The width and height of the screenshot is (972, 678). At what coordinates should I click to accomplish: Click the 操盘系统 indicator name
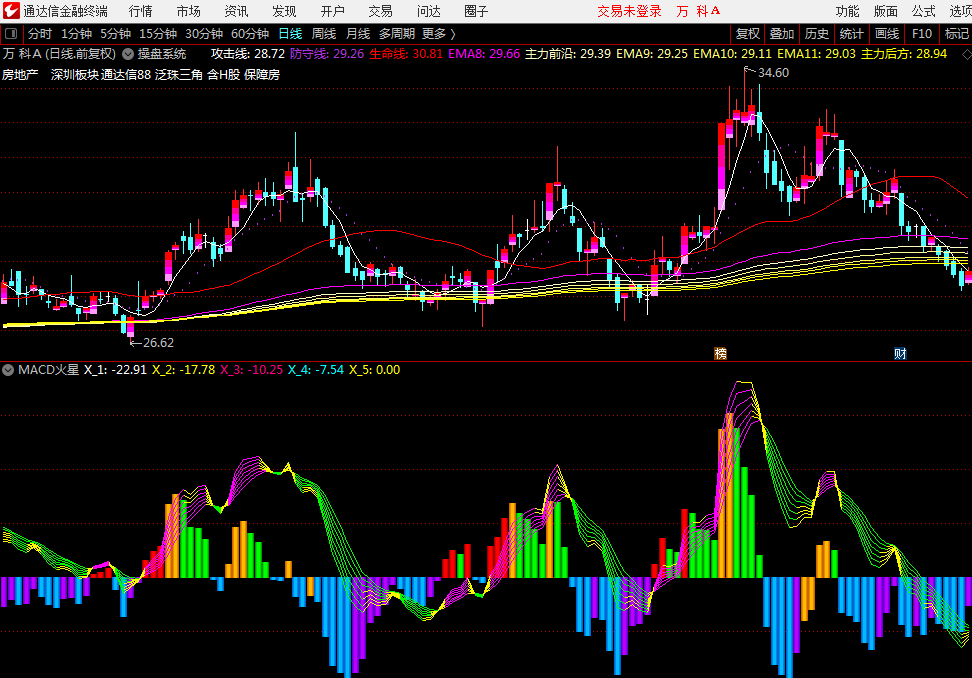tap(162, 54)
